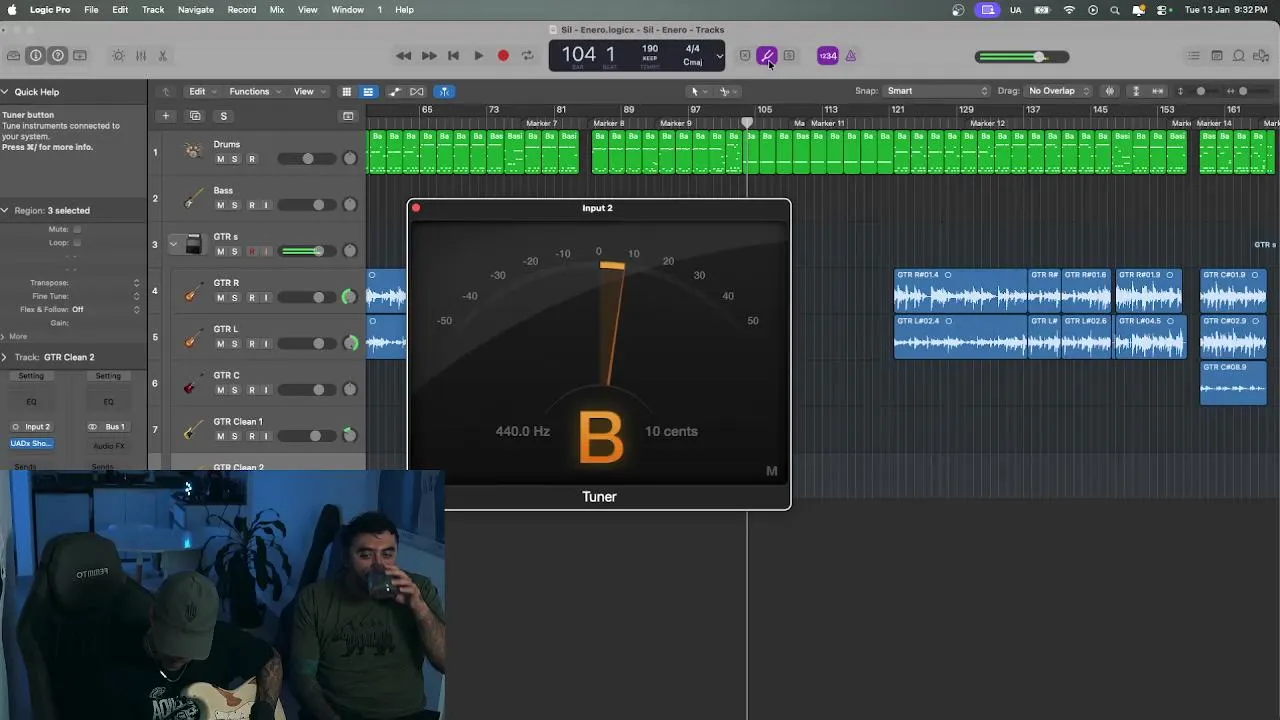Open the tracks area Functions menu
Screen dimensions: 1280x720
click(x=254, y=91)
